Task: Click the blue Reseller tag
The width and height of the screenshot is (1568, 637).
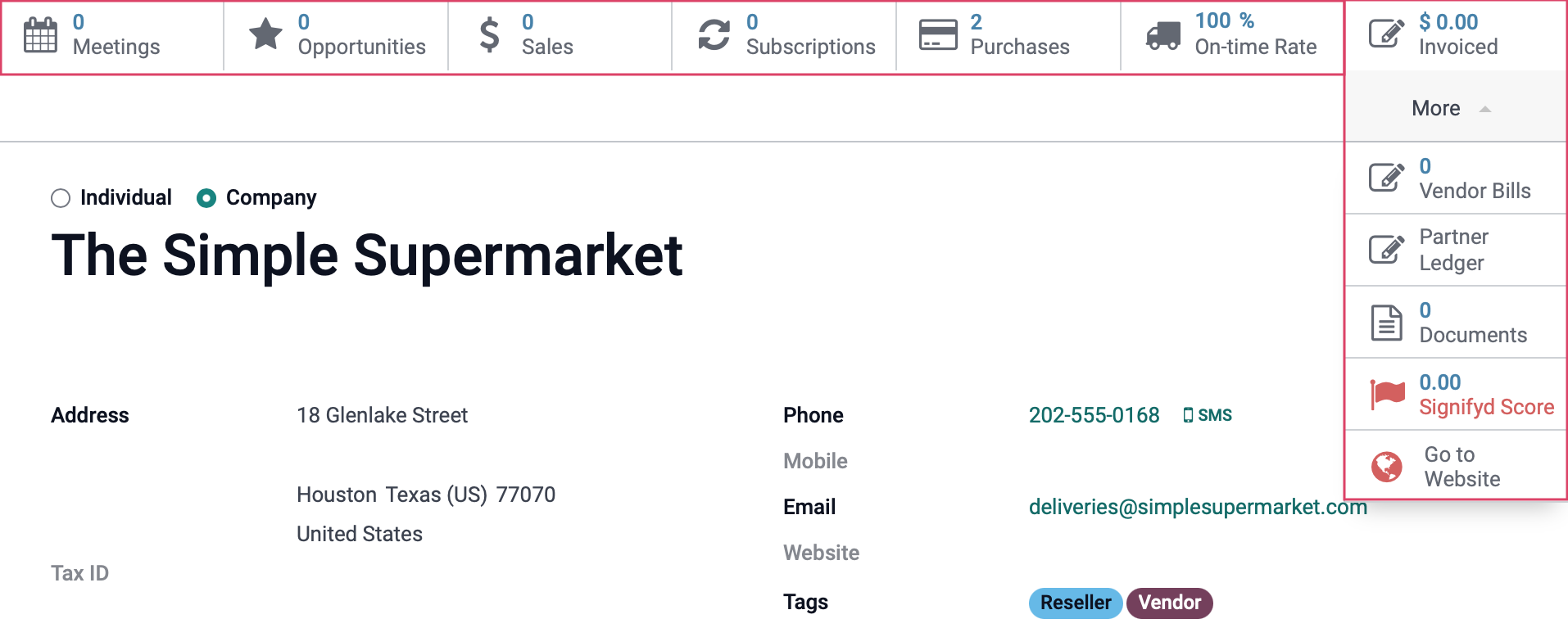Action: (x=1076, y=603)
